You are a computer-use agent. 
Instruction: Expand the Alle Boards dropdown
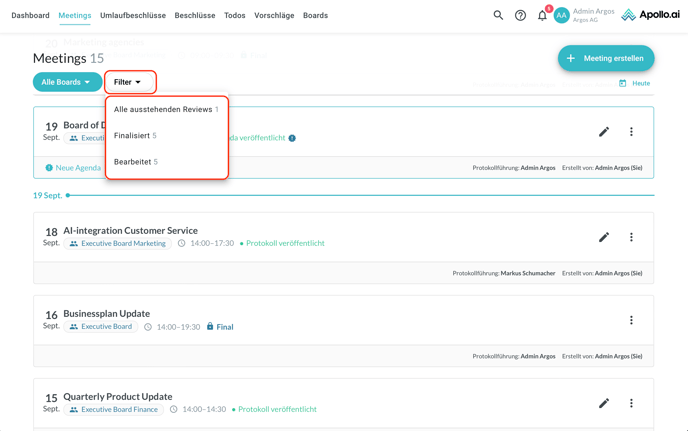click(x=67, y=82)
